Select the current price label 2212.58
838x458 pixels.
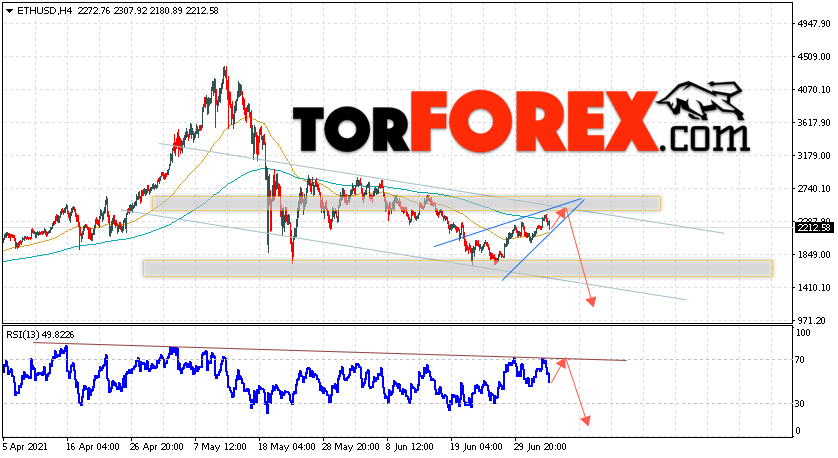(x=814, y=228)
